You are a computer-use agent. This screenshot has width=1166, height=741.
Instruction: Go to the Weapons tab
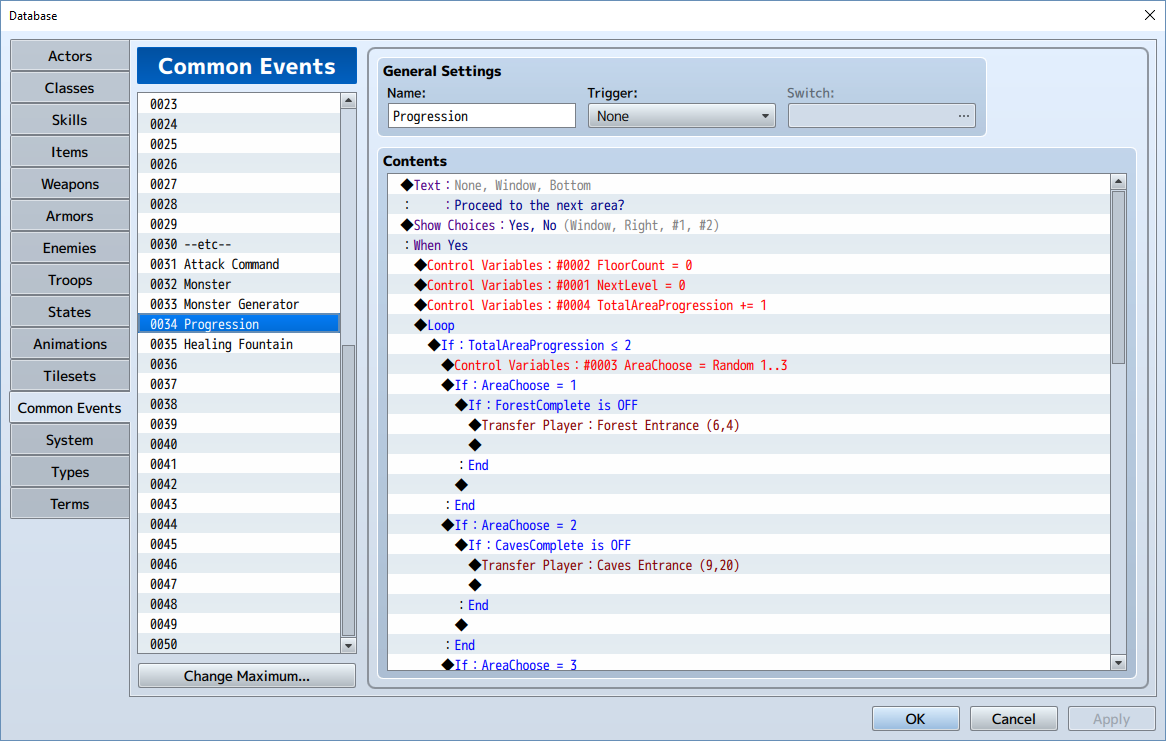70,184
